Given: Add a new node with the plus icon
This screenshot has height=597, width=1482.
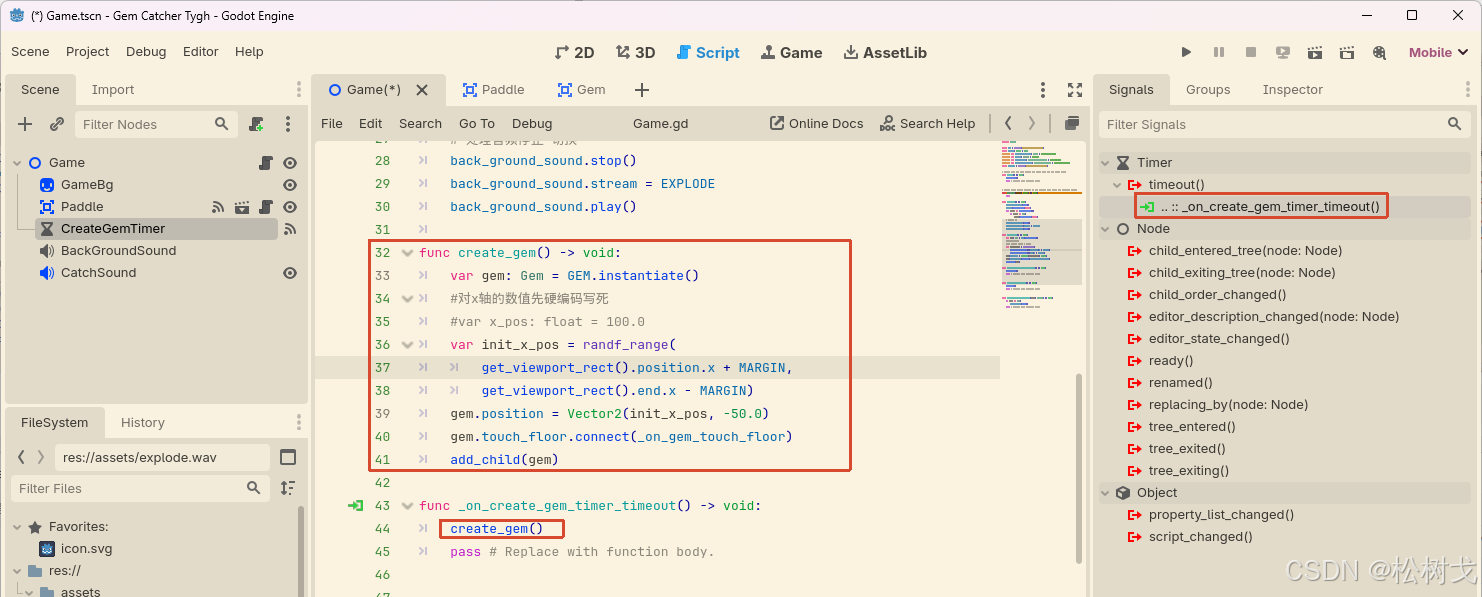Looking at the screenshot, I should (26, 124).
